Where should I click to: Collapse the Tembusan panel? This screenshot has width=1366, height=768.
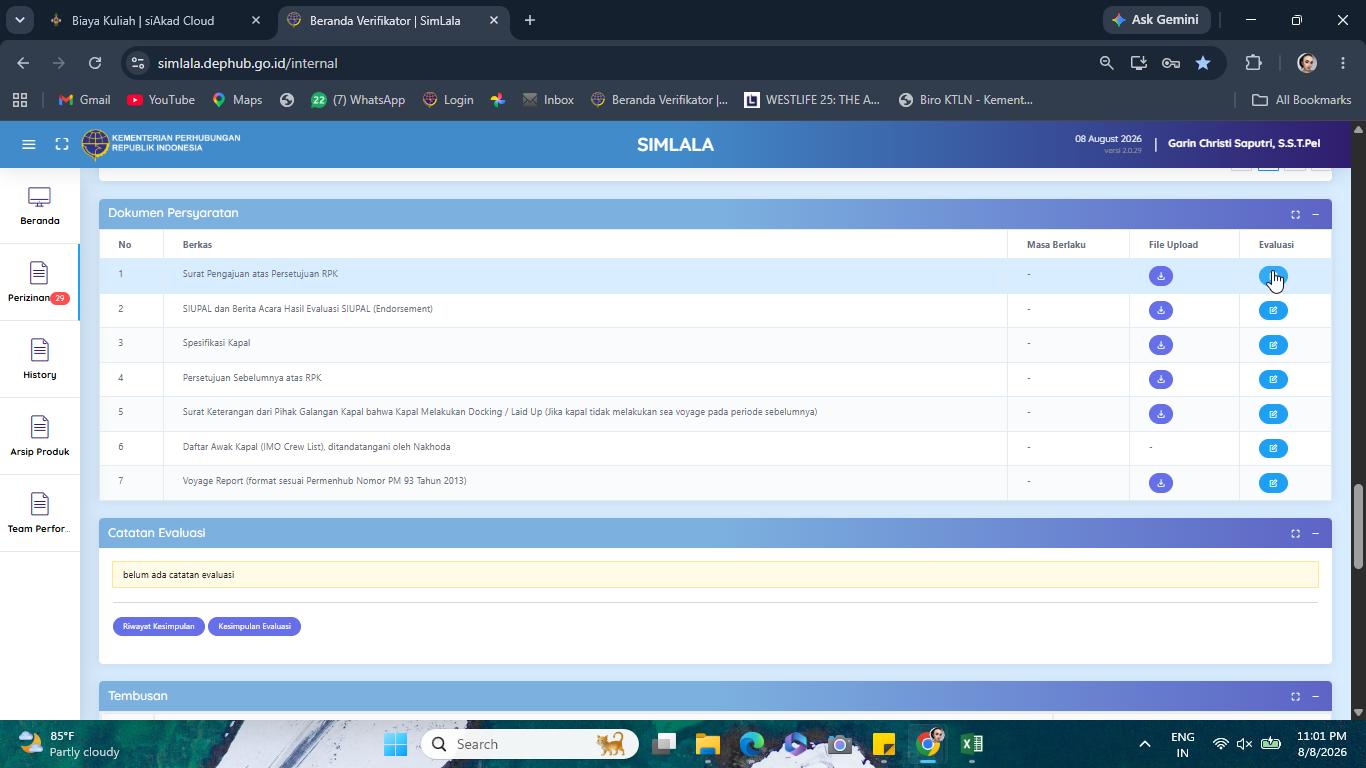click(1315, 696)
